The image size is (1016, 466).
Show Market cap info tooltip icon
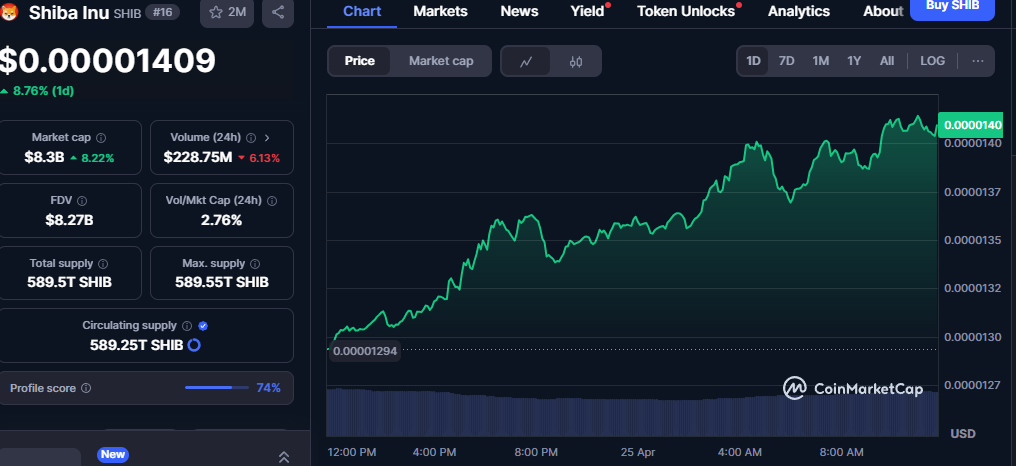click(x=101, y=138)
